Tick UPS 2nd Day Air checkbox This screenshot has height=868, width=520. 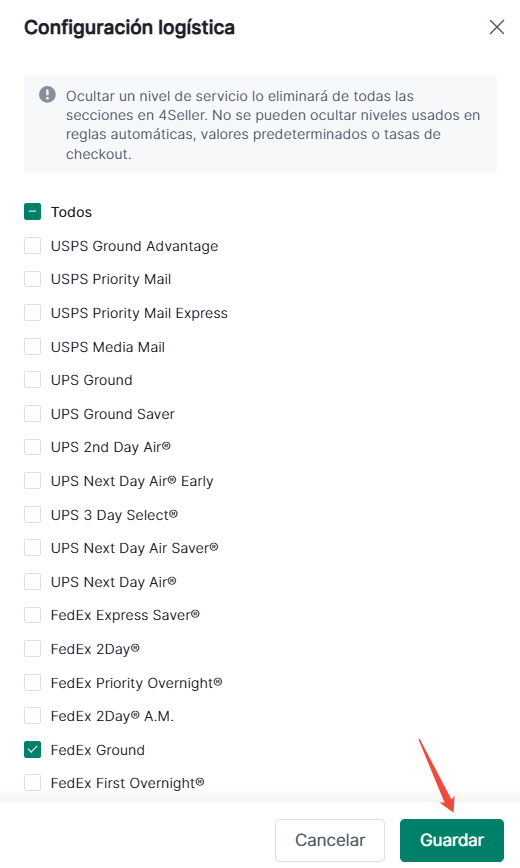click(x=33, y=447)
